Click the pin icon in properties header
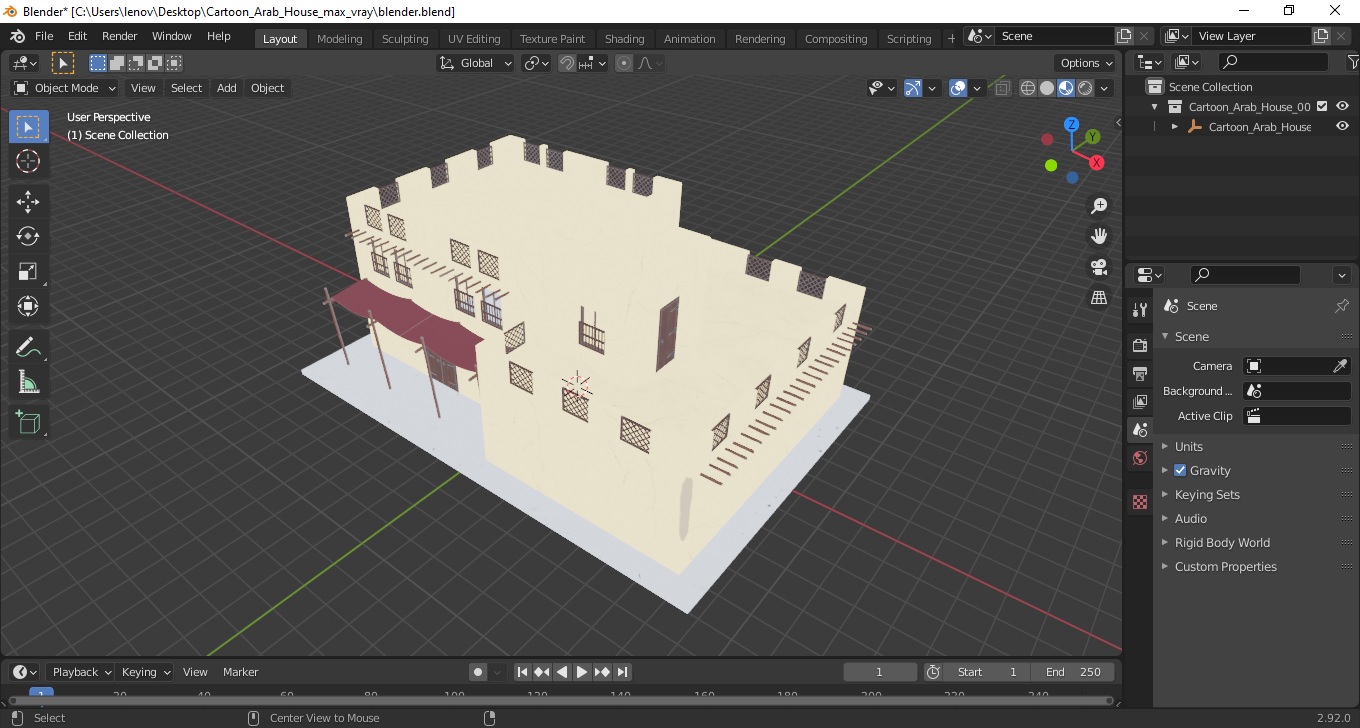1360x728 pixels. (1342, 306)
